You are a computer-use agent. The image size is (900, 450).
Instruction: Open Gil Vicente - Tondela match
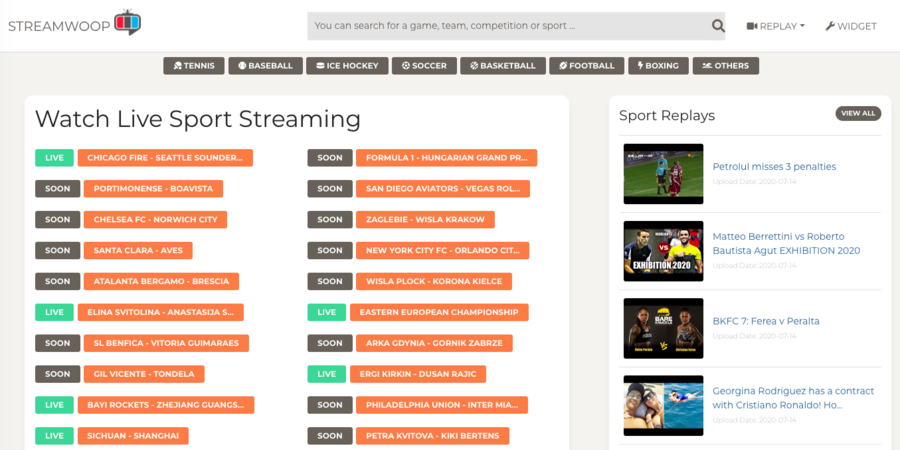[x=144, y=374]
